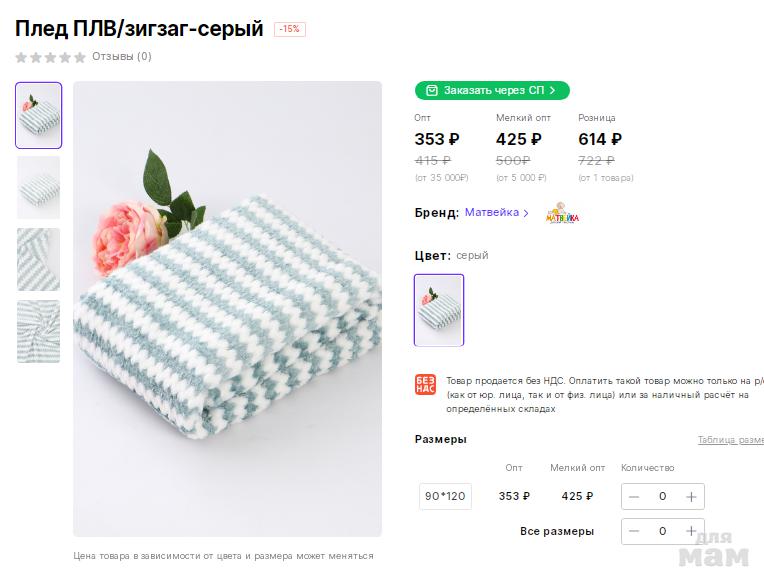Decrease quantity for Все размеры row

[x=634, y=531]
